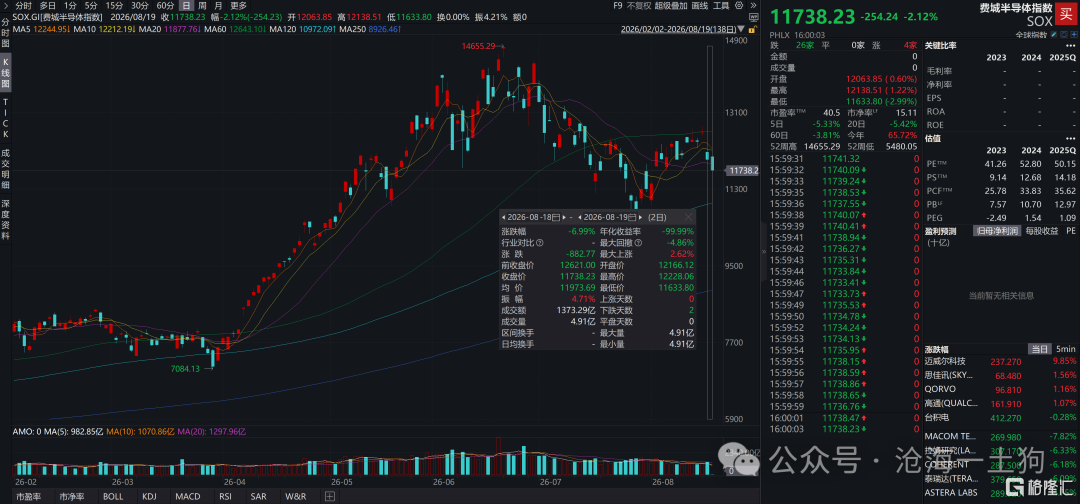
Task: Click 台积电 row in list
Action: (1001, 417)
